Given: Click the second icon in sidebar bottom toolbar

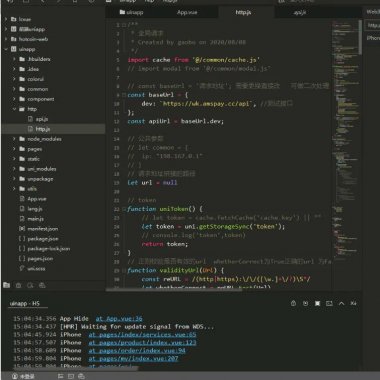Looking at the screenshot, I should [18, 285].
